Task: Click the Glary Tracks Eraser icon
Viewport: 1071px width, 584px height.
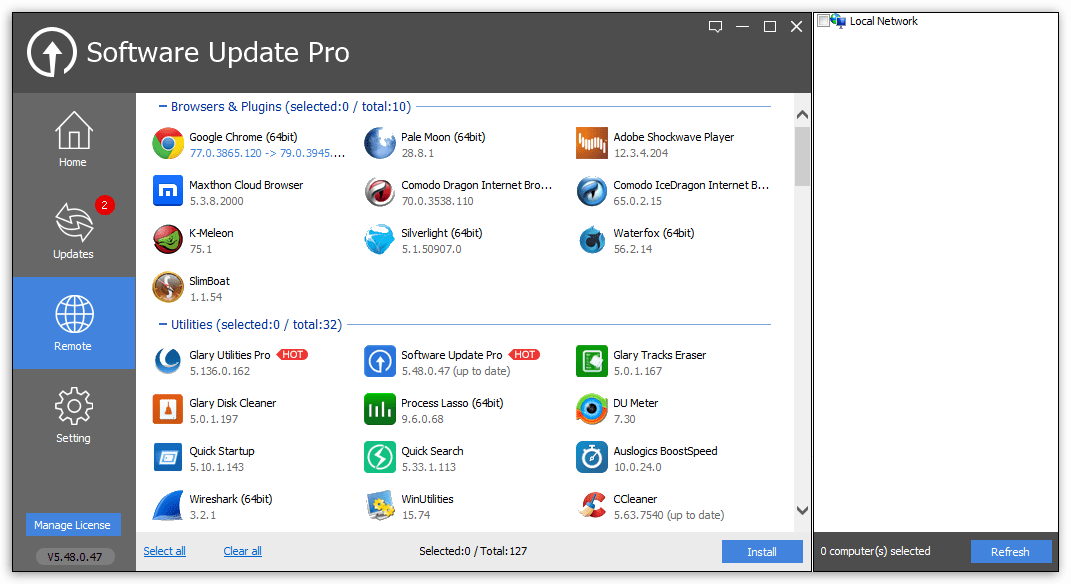Action: pyautogui.click(x=592, y=361)
